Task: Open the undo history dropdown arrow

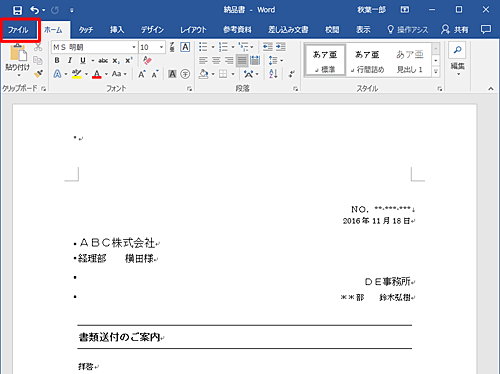Action: [x=44, y=10]
